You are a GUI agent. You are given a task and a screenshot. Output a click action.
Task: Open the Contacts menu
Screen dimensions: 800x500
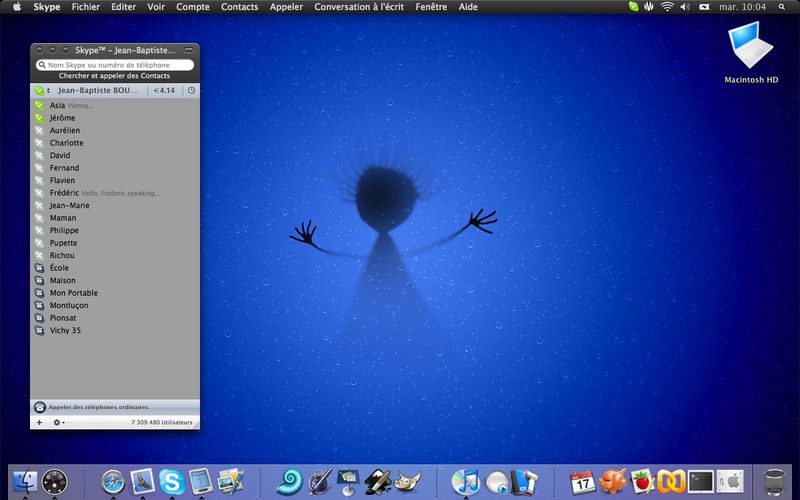tap(239, 7)
